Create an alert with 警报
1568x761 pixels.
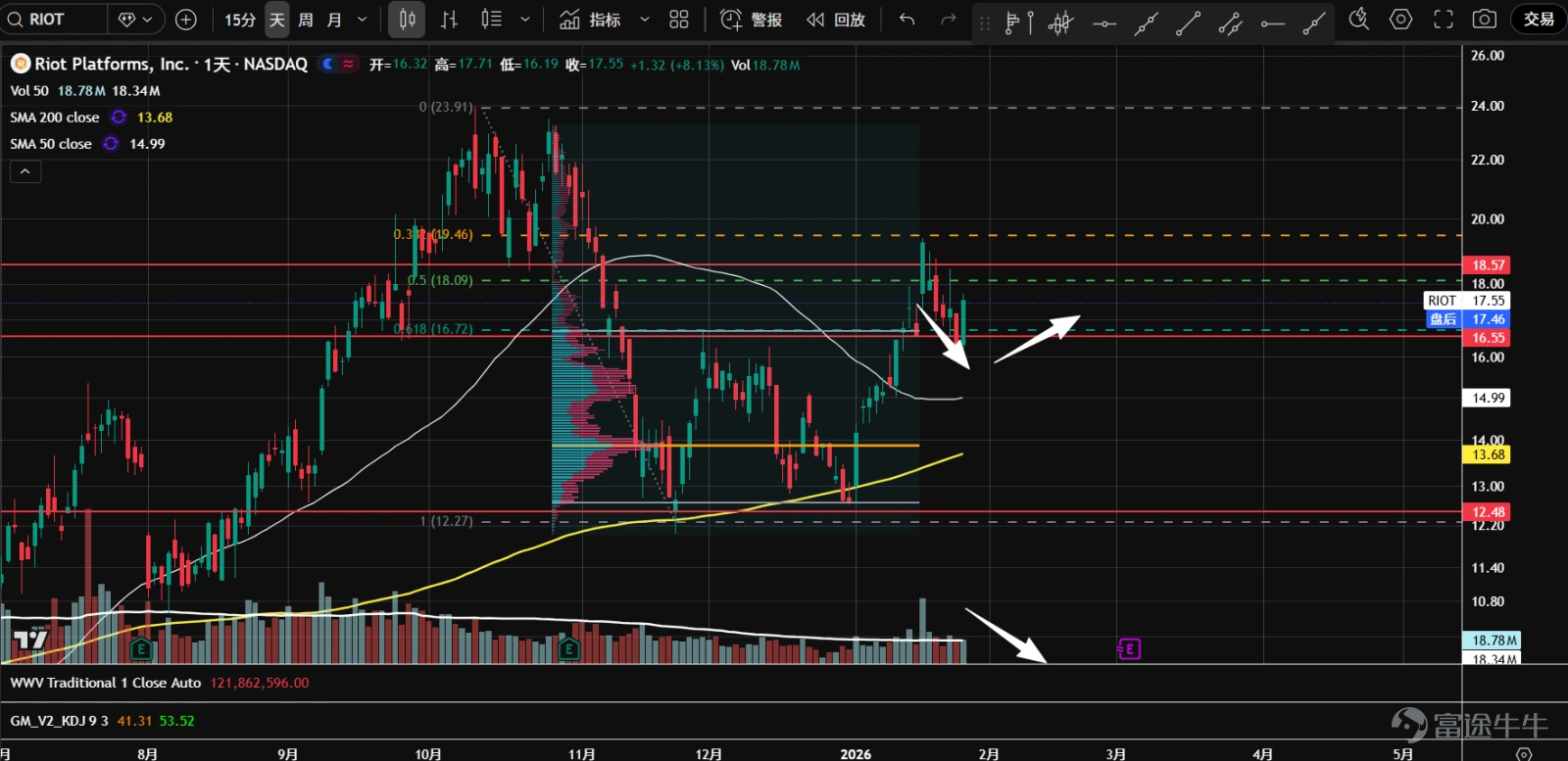coord(752,20)
